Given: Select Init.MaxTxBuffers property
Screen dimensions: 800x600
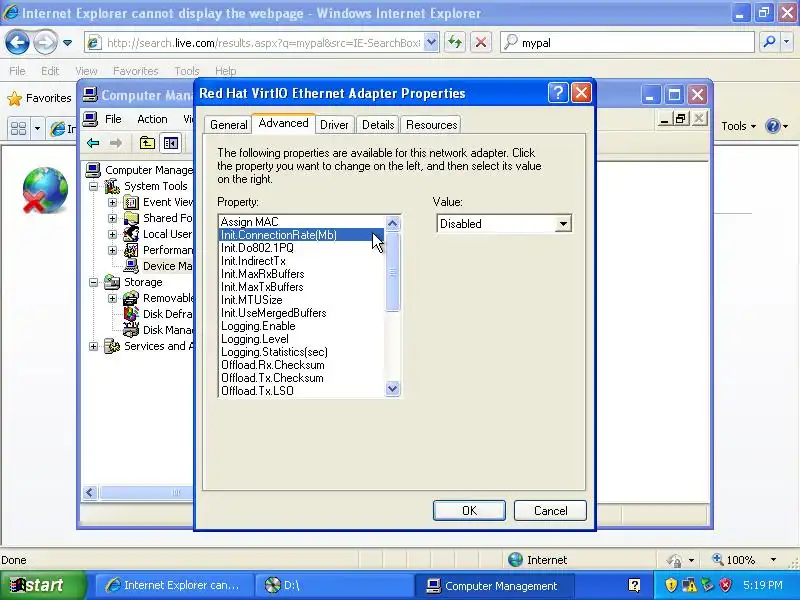Looking at the screenshot, I should click(x=301, y=287).
